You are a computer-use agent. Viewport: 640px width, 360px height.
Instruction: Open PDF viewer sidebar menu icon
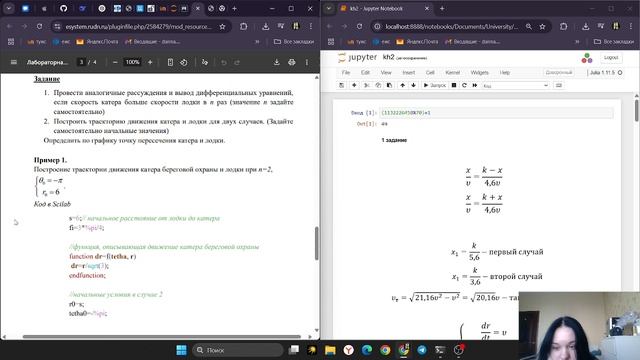[x=13, y=62]
